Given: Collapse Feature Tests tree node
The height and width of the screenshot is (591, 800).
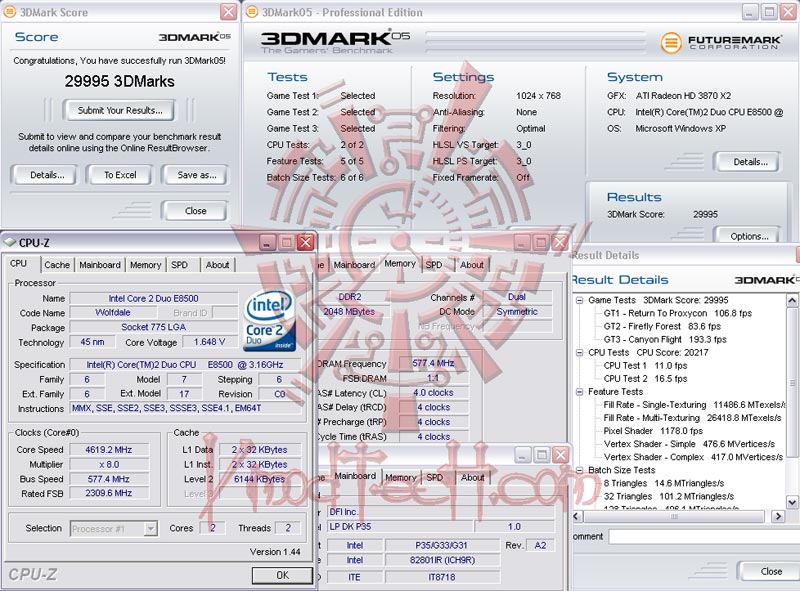Looking at the screenshot, I should (x=580, y=392).
